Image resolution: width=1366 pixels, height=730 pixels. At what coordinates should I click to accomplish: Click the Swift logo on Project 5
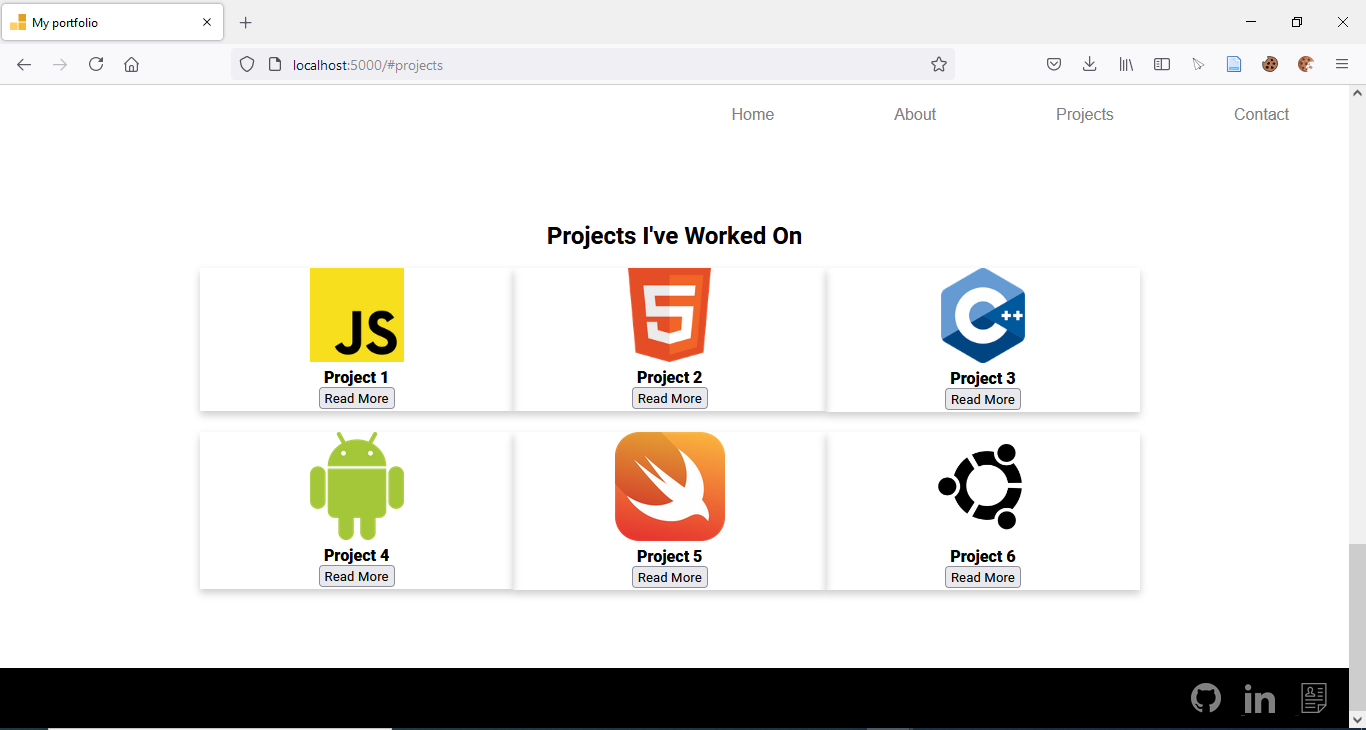tap(670, 486)
